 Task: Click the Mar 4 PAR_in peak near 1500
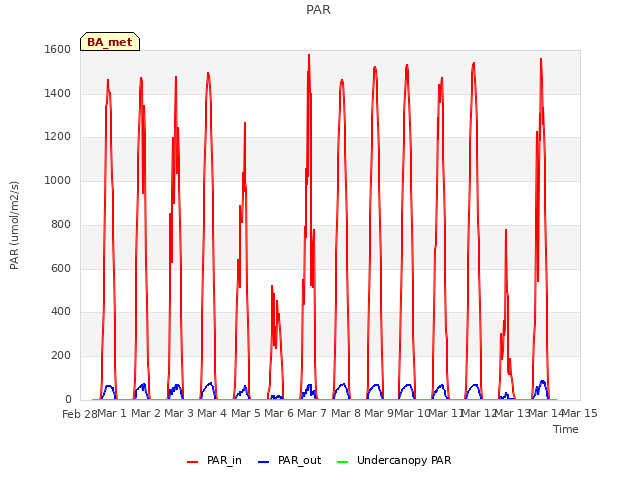(x=208, y=74)
